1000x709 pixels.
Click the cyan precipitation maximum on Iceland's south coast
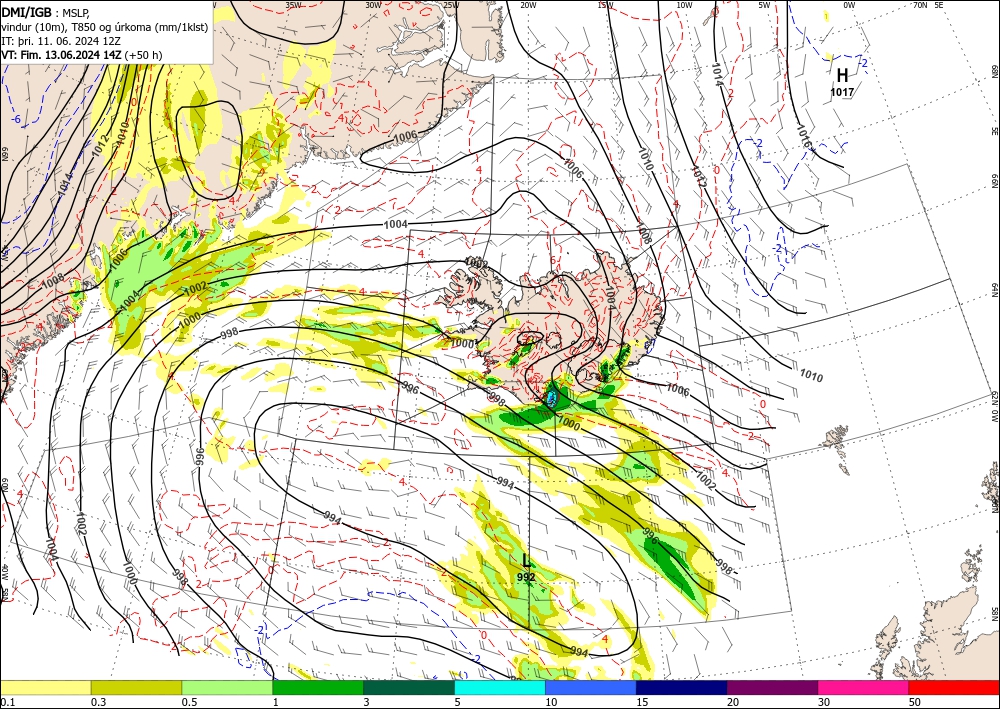tap(552, 399)
